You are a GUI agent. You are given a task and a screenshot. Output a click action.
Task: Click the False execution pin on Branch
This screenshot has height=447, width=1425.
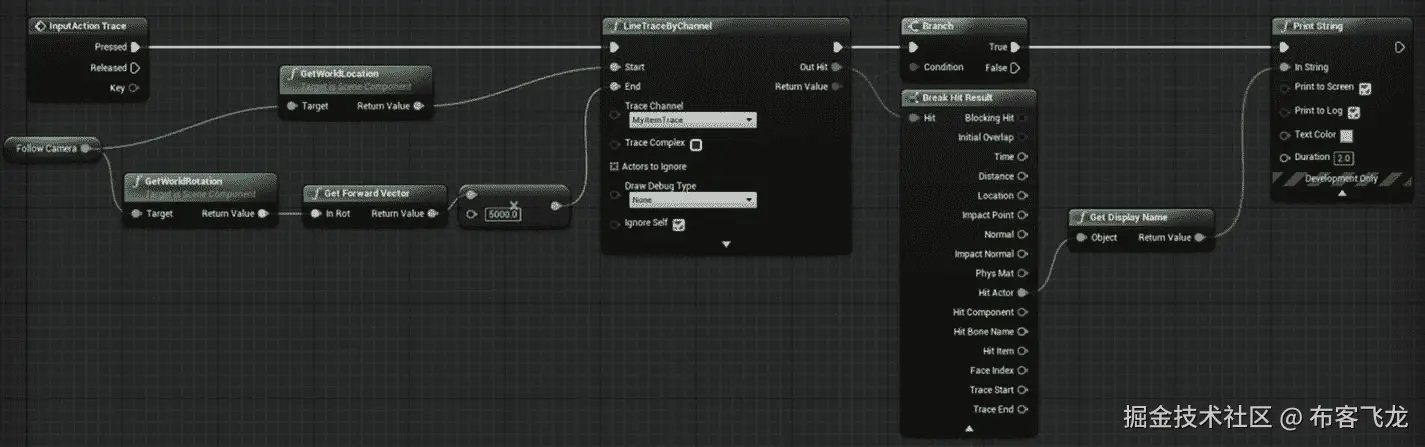click(x=1016, y=68)
